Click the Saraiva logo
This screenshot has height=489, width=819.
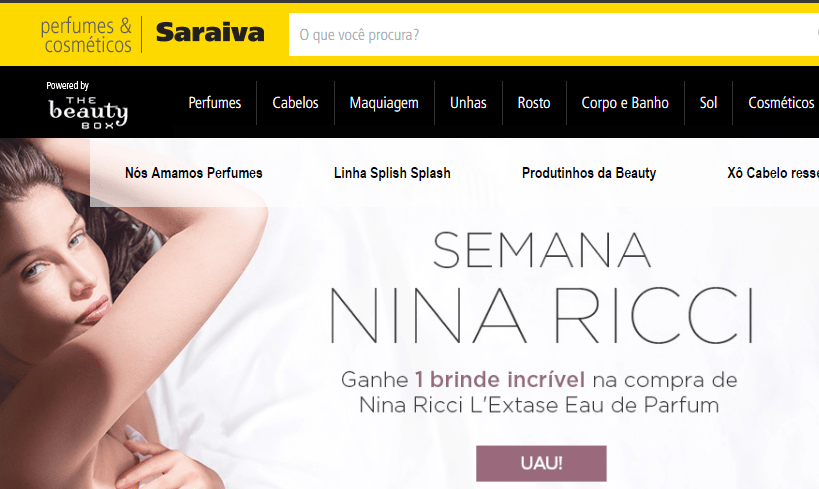click(210, 33)
